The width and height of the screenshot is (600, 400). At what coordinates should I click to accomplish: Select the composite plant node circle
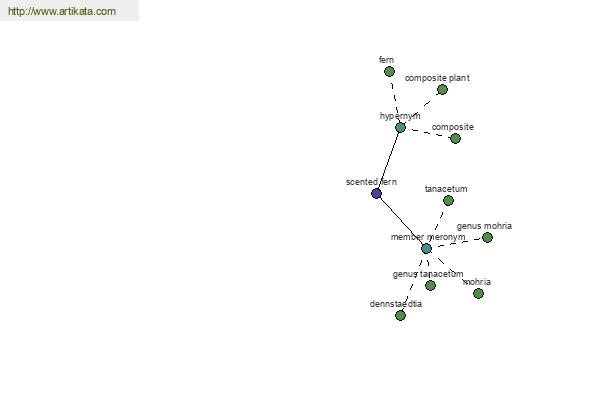point(442,90)
